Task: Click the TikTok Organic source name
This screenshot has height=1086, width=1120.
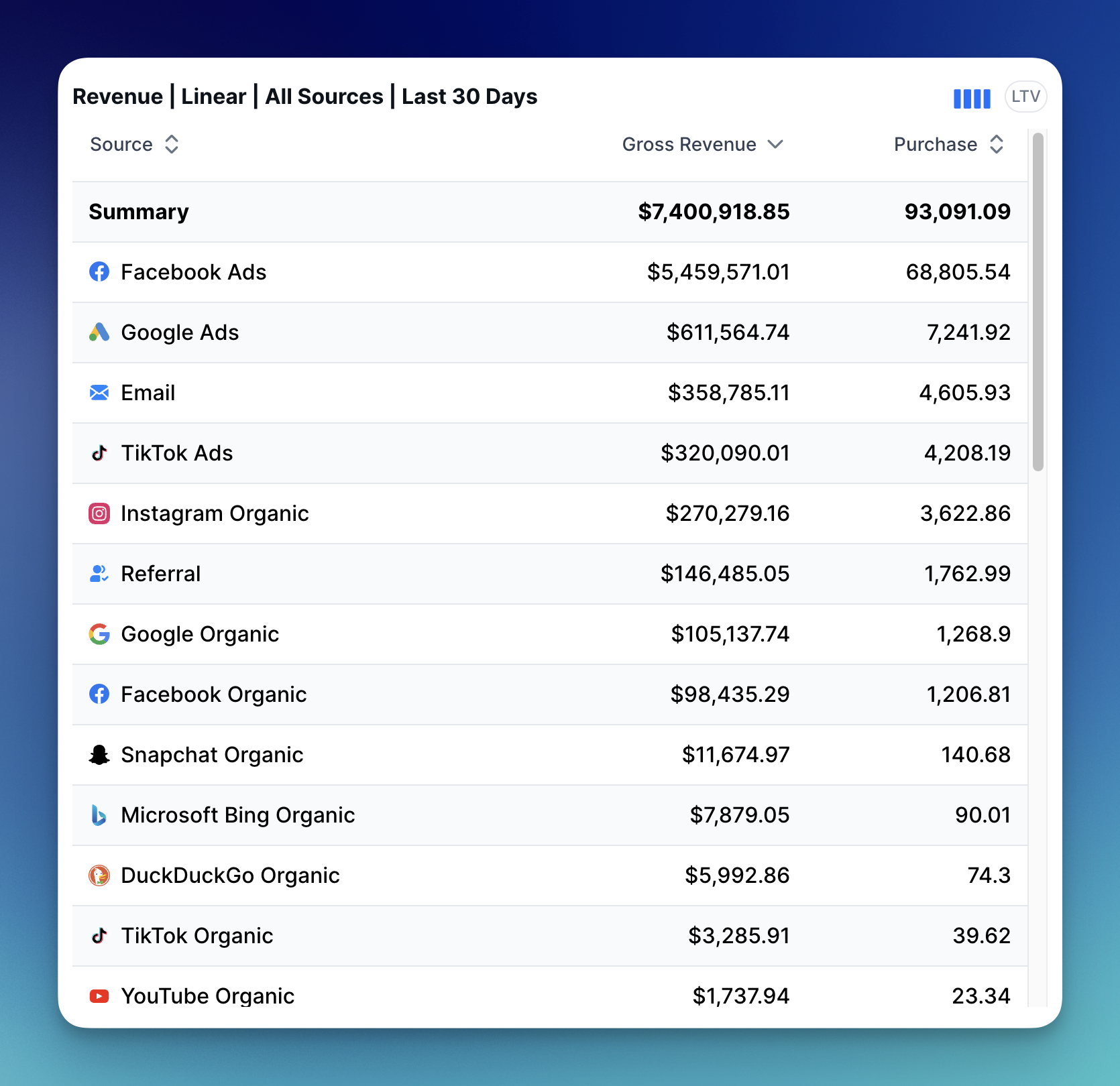Action: pos(197,936)
